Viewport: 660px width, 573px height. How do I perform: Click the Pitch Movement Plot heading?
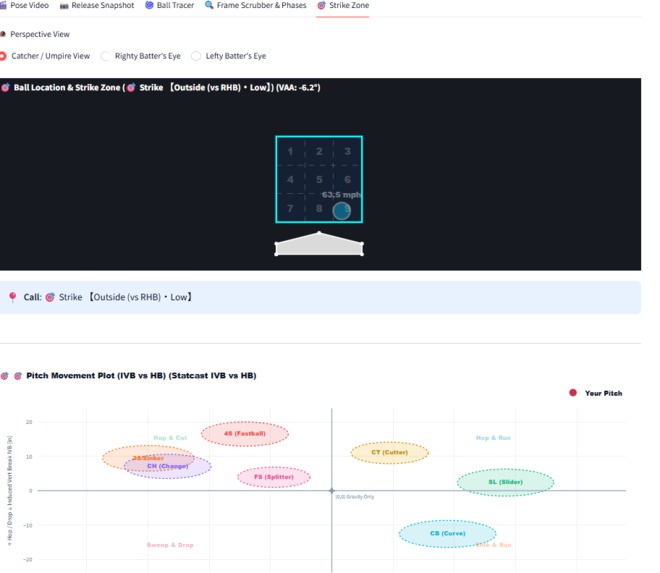pos(141,376)
